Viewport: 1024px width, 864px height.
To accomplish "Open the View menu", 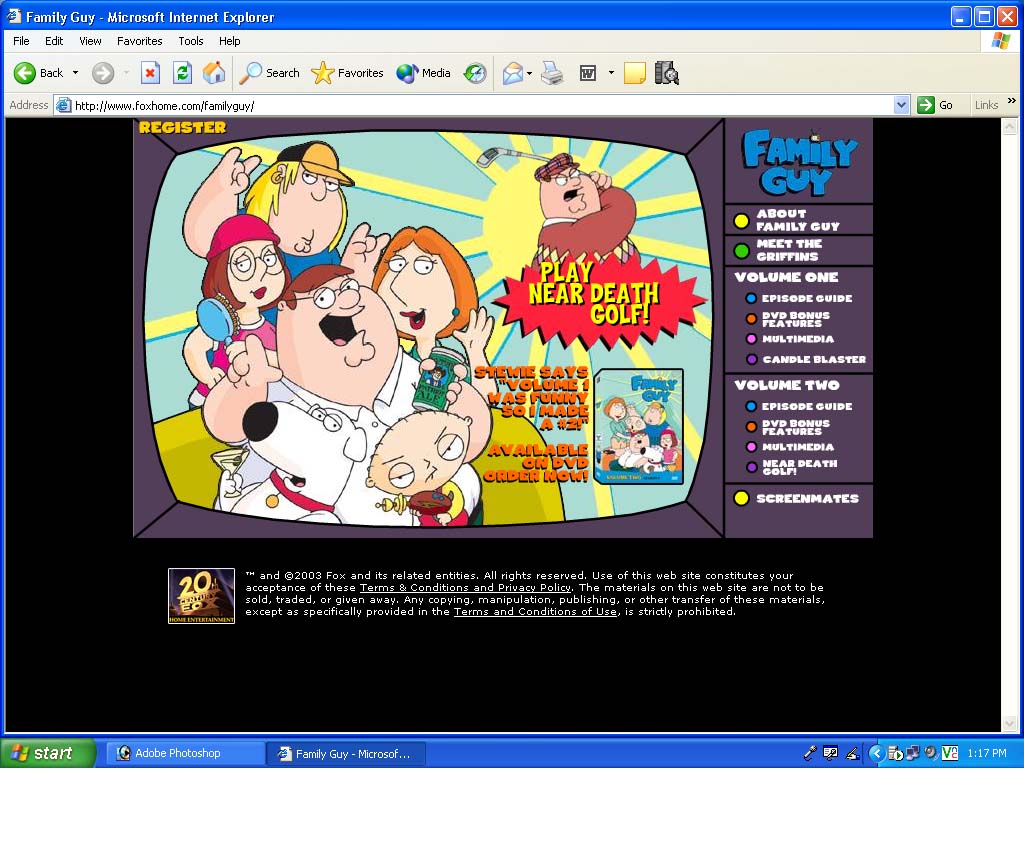I will (x=90, y=41).
